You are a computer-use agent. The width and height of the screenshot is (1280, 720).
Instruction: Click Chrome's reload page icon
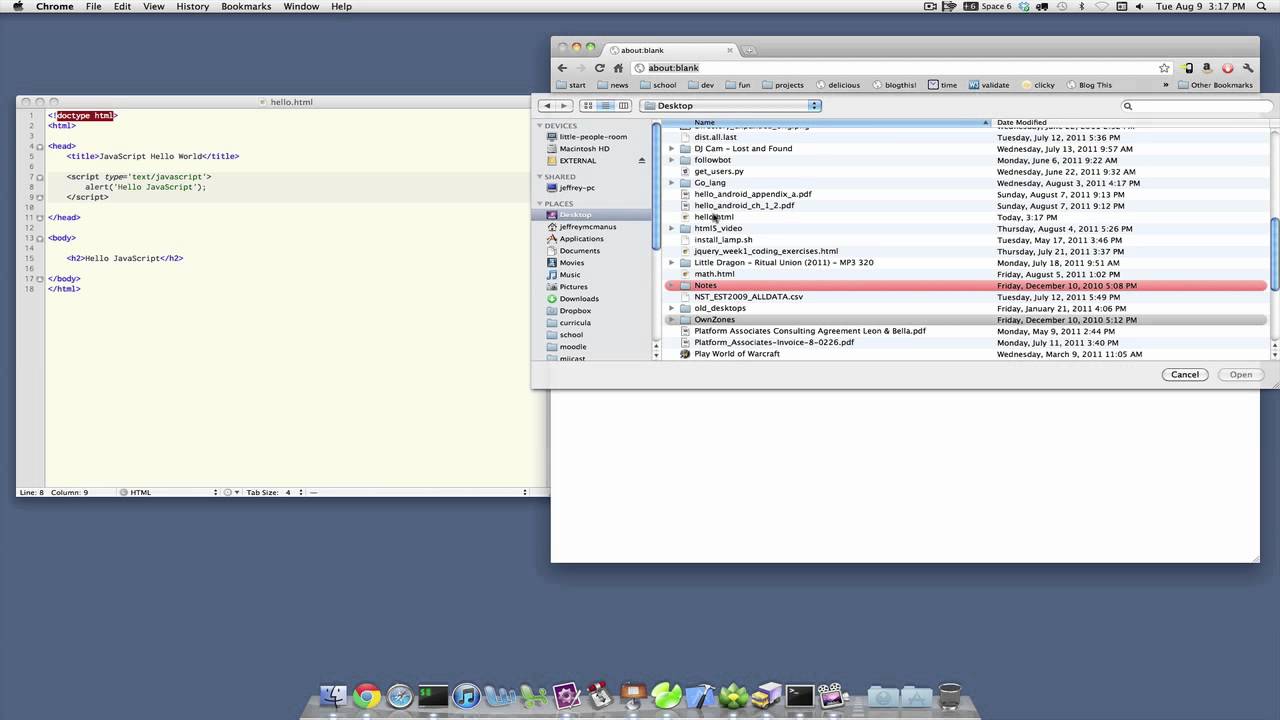(599, 68)
